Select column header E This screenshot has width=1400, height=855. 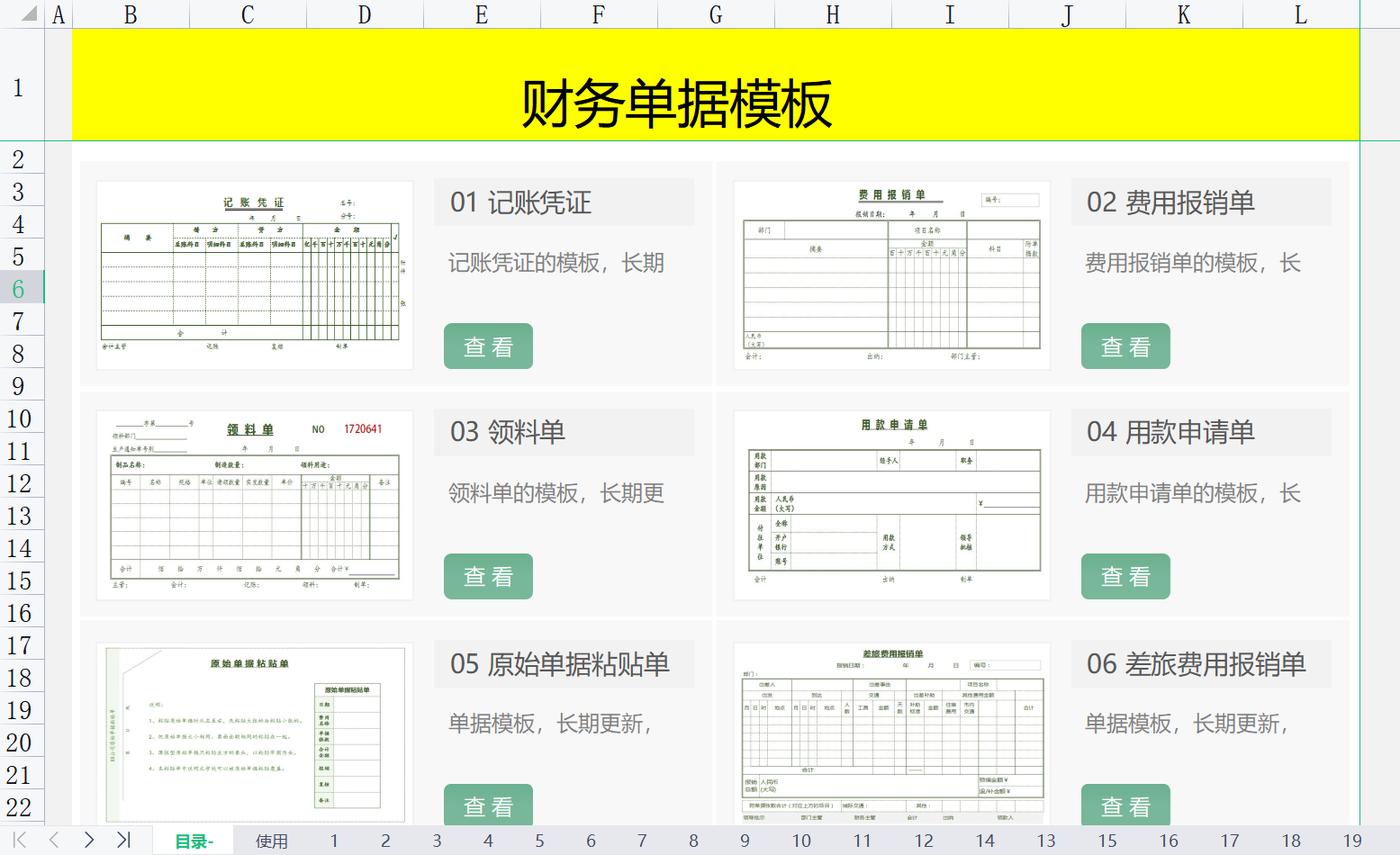[482, 14]
